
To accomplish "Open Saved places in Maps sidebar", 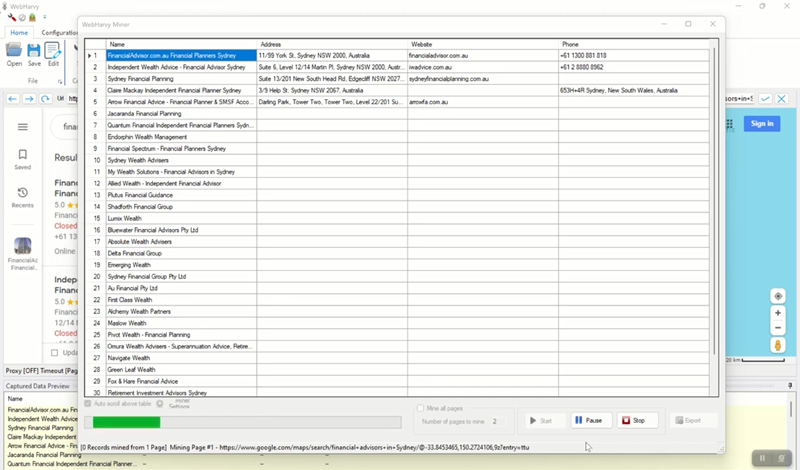I will tap(22, 159).
